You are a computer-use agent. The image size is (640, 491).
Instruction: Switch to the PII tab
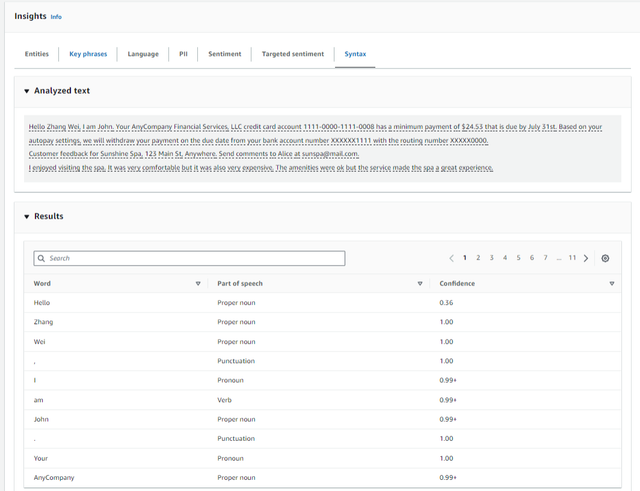(183, 54)
